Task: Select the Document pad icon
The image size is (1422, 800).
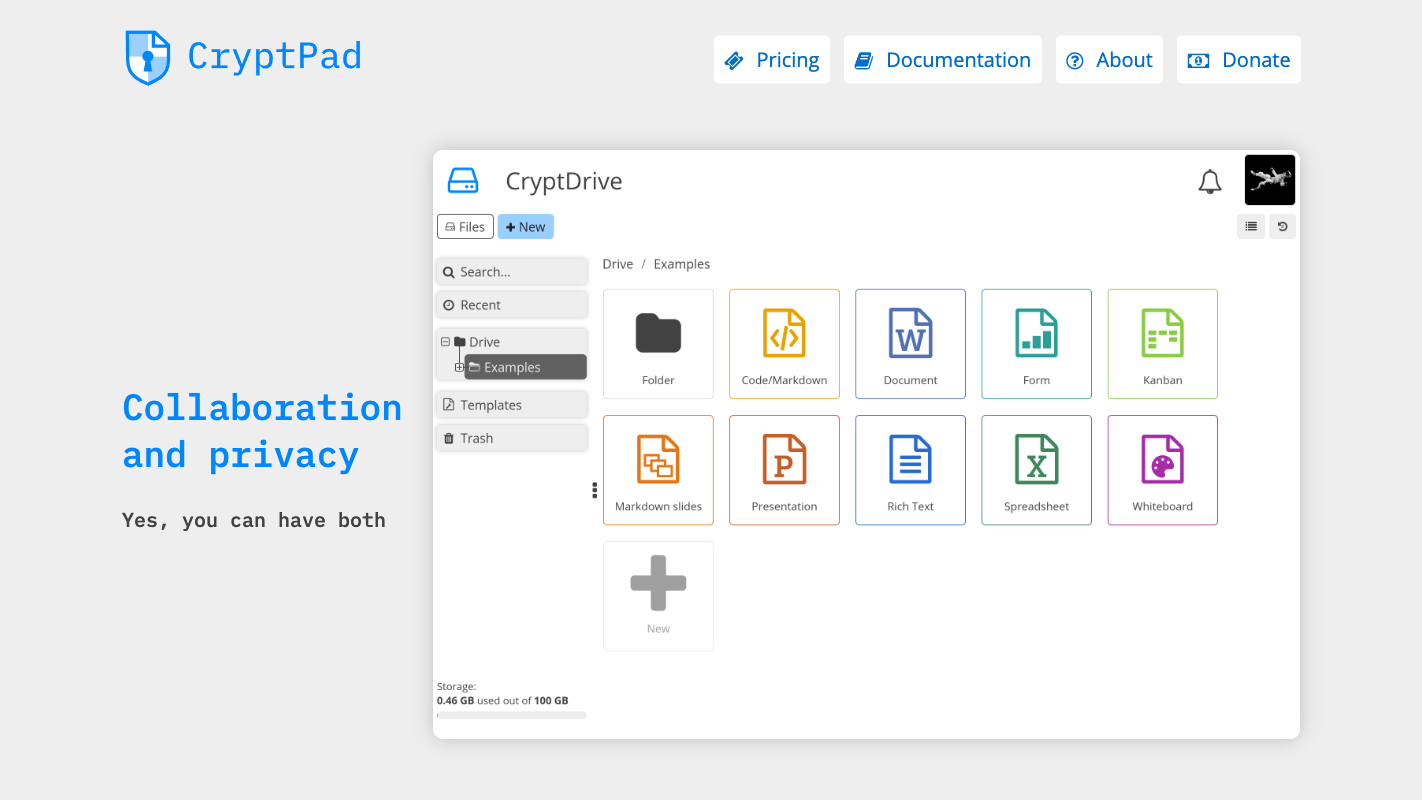Action: point(910,344)
